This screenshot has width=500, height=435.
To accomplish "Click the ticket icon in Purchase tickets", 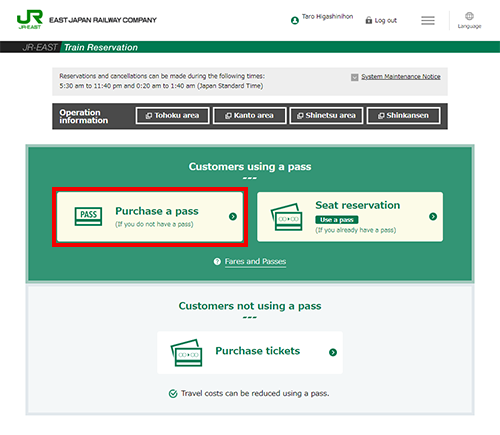I will click(x=187, y=353).
